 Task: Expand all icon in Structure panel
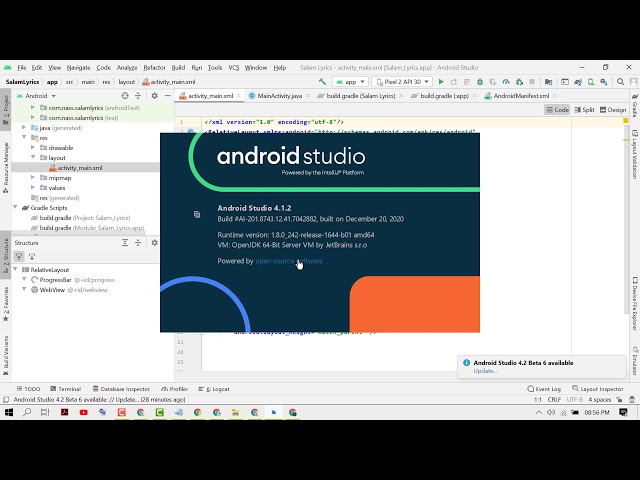click(125, 242)
